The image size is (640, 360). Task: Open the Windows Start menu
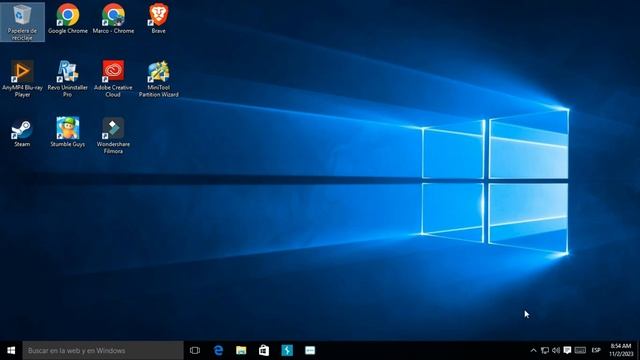[x=11, y=350]
